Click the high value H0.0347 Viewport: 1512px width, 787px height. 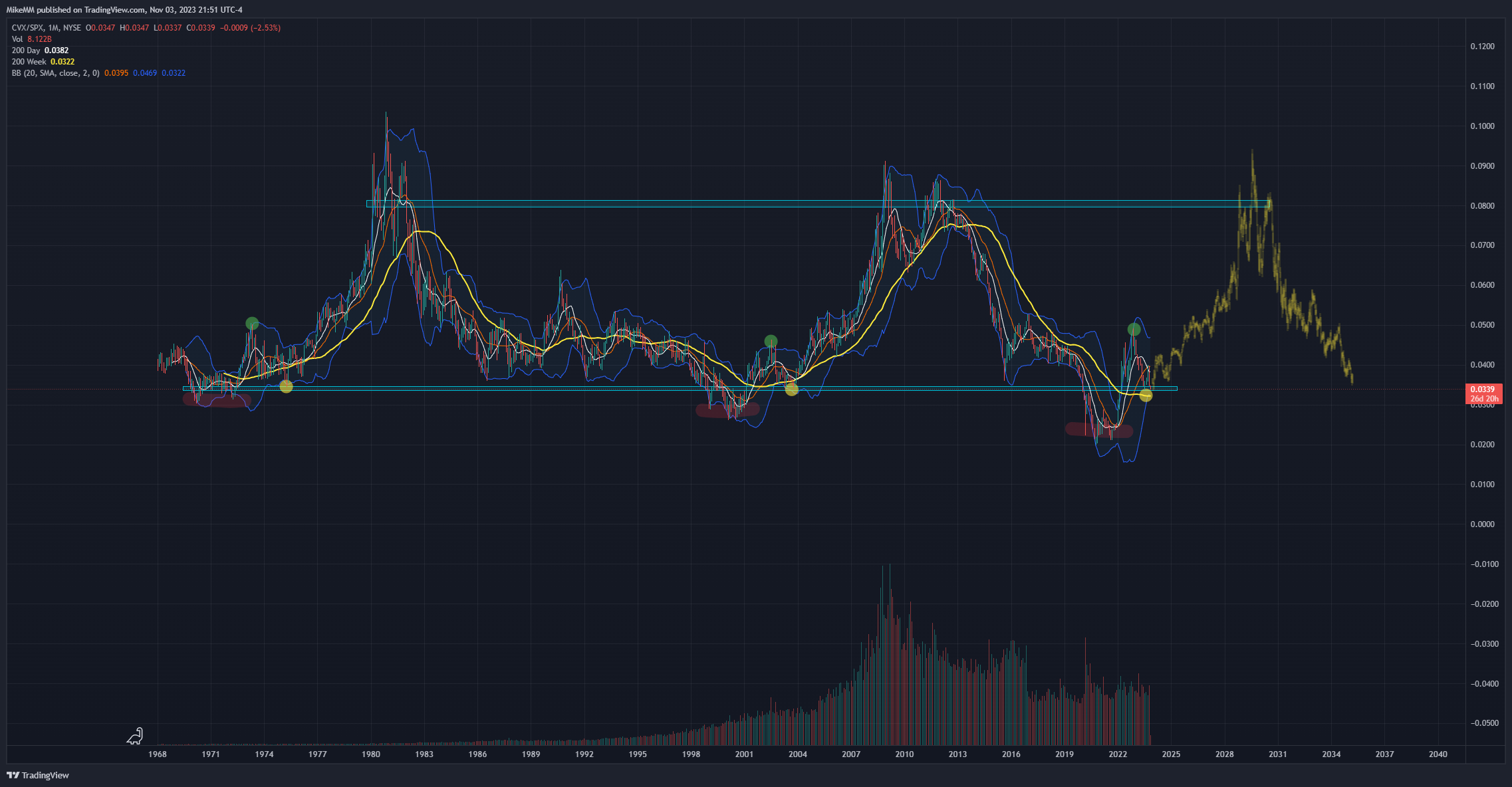coord(134,28)
